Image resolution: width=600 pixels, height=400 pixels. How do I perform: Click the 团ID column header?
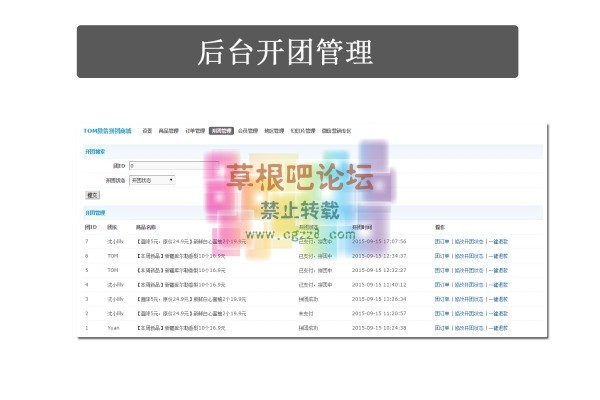tap(91, 227)
